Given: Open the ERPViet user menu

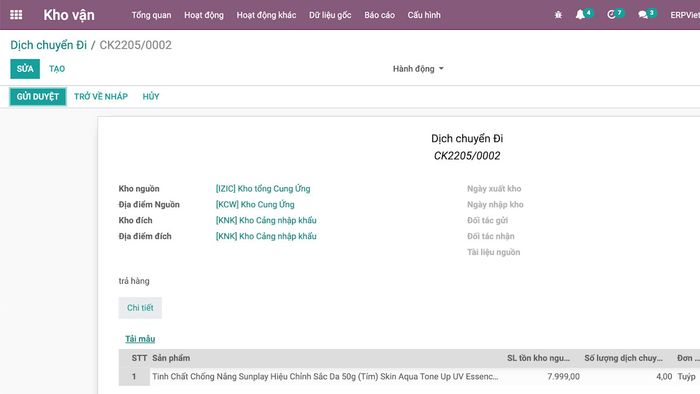Looking at the screenshot, I should click(685, 15).
